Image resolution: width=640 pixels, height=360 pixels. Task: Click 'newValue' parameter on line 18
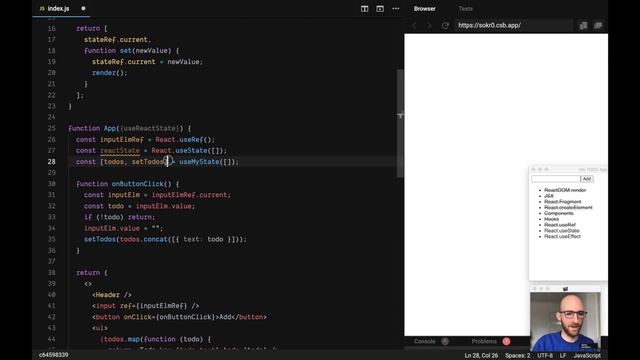pyautogui.click(x=151, y=51)
